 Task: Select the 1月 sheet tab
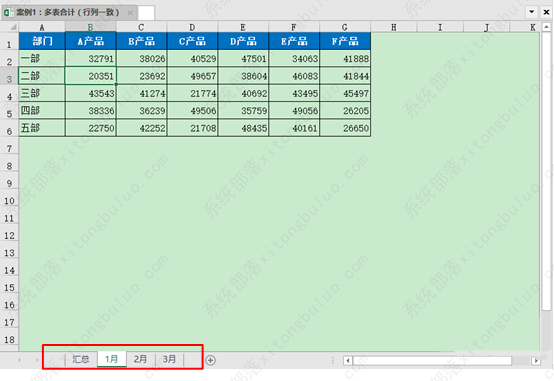click(x=112, y=359)
